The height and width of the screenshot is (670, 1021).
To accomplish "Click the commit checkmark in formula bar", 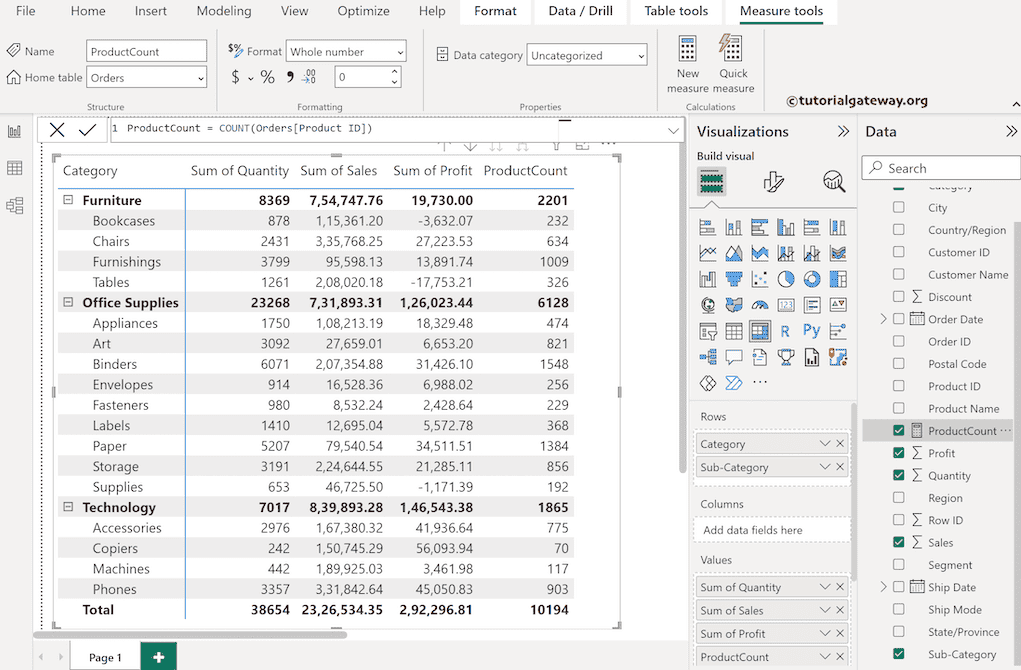I will point(87,129).
